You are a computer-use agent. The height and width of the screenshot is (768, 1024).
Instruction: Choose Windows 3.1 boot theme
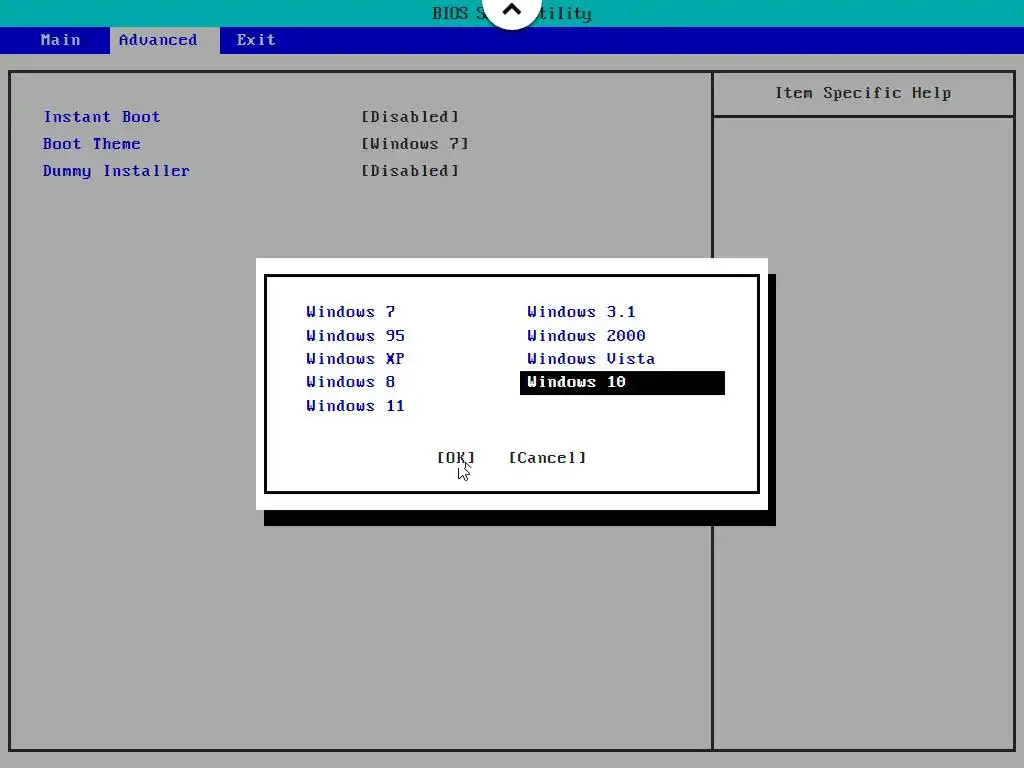click(x=581, y=312)
